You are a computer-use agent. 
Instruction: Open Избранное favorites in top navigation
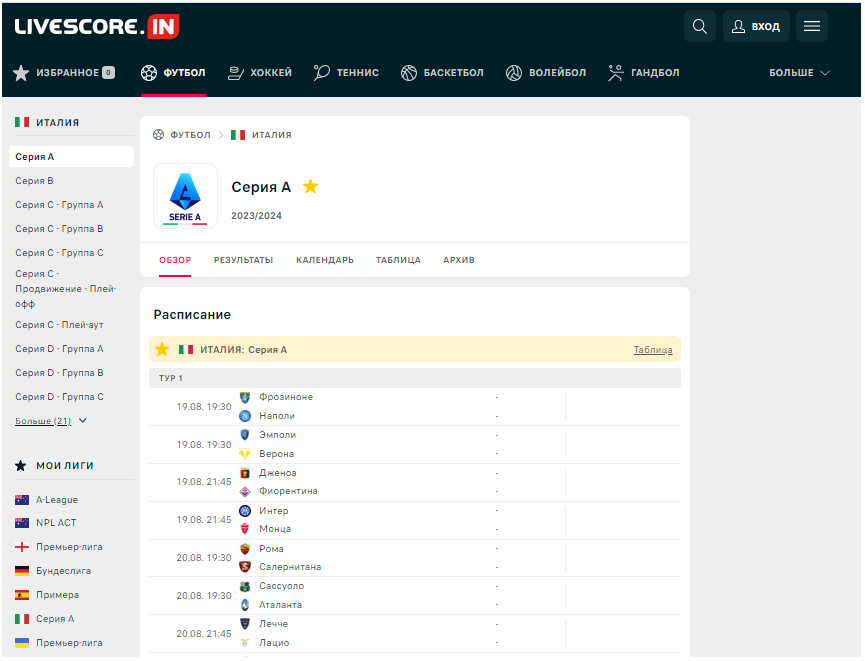(x=64, y=73)
